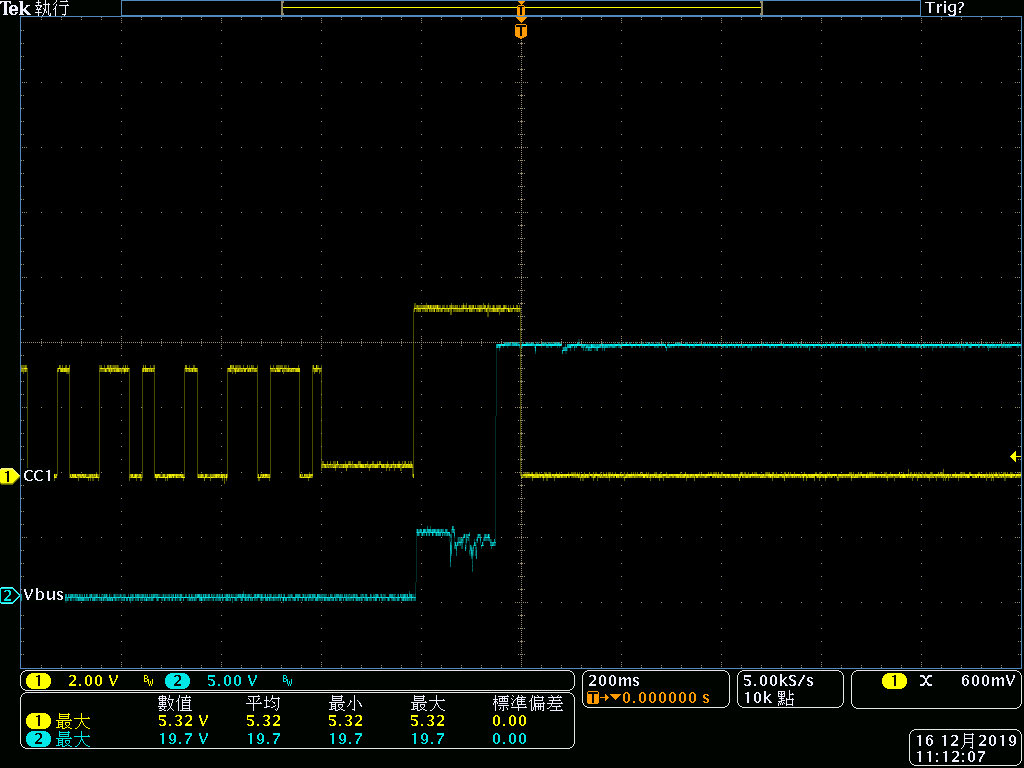1024x768 pixels.
Task: Click the 19.7 V channel 2 measurement value
Action: click(184, 739)
